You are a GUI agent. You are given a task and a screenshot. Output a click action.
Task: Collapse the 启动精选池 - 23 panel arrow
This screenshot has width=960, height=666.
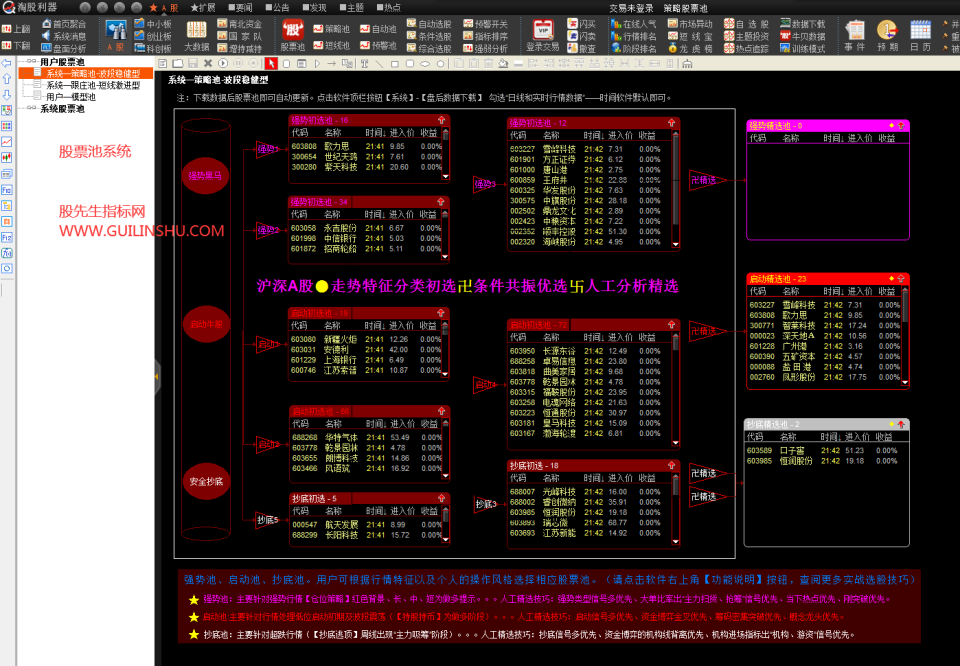click(x=901, y=279)
